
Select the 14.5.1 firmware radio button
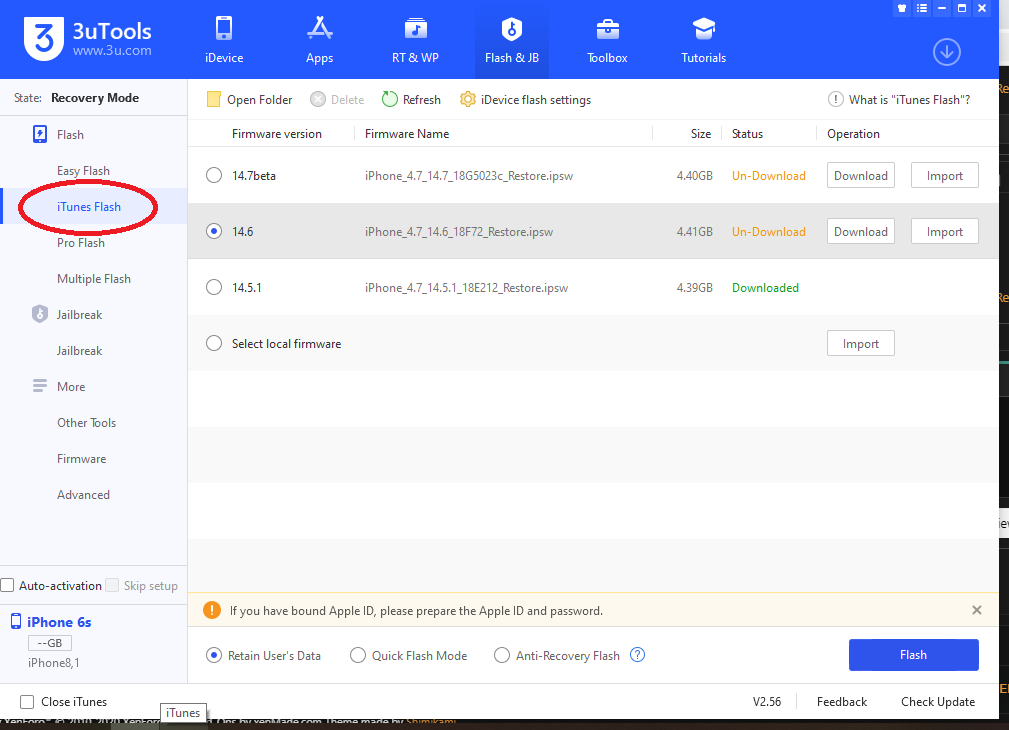click(214, 287)
